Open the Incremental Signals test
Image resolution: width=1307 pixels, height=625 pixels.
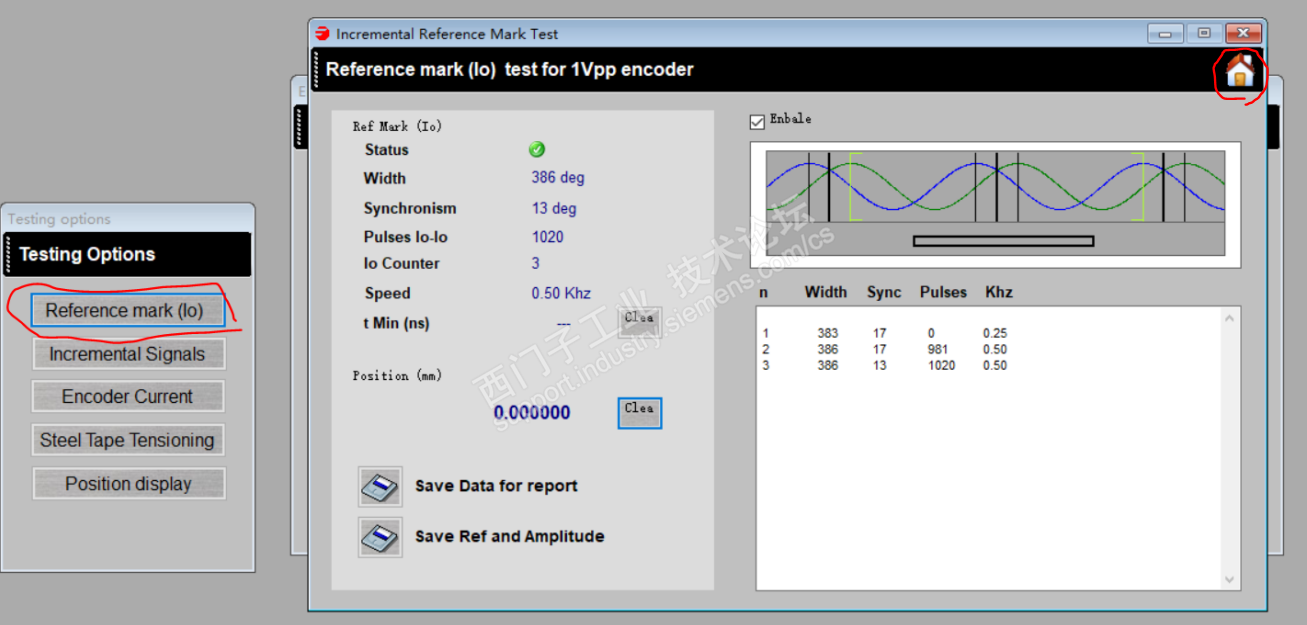pos(127,354)
